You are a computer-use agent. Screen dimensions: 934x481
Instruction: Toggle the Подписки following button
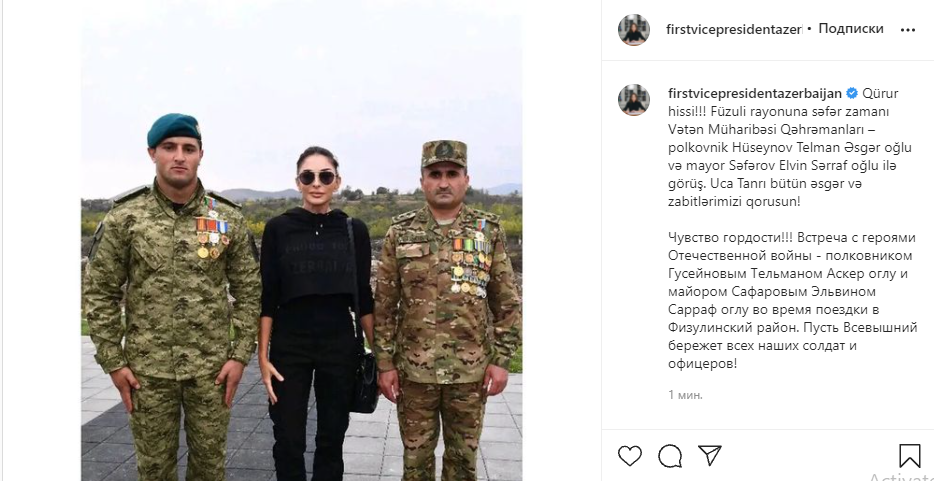(x=851, y=29)
